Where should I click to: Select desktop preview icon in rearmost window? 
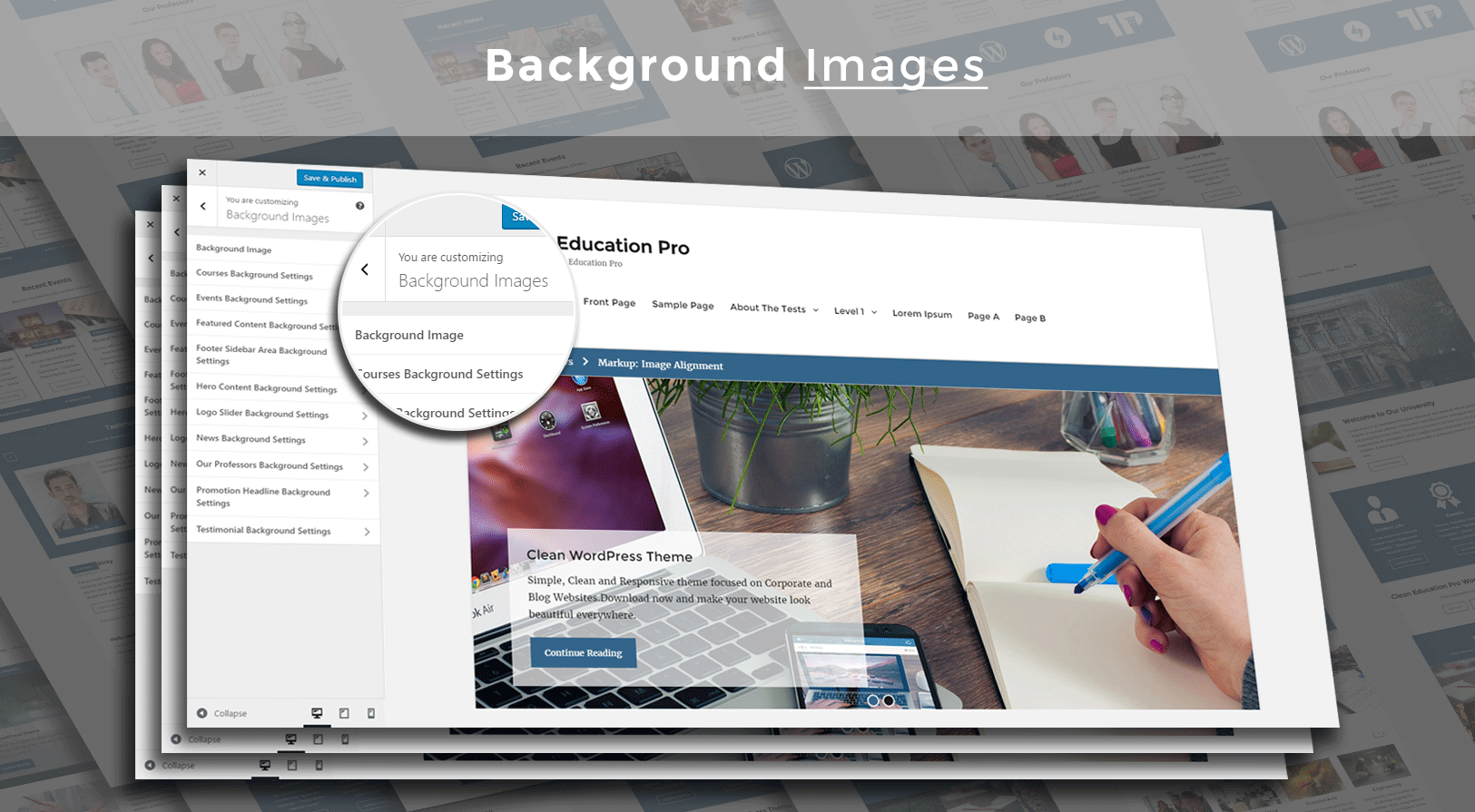point(265,766)
